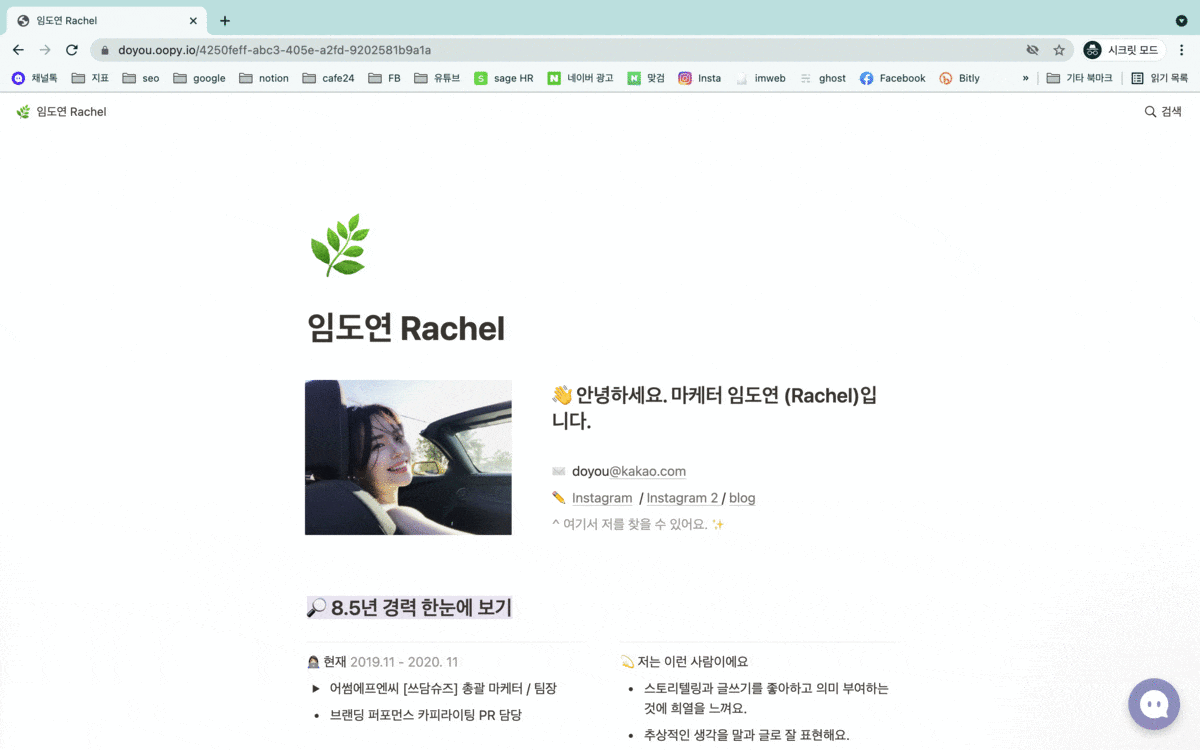
Task: Click the 안녕하세요. 마케터 임도연 greeting heading
Action: coord(715,408)
